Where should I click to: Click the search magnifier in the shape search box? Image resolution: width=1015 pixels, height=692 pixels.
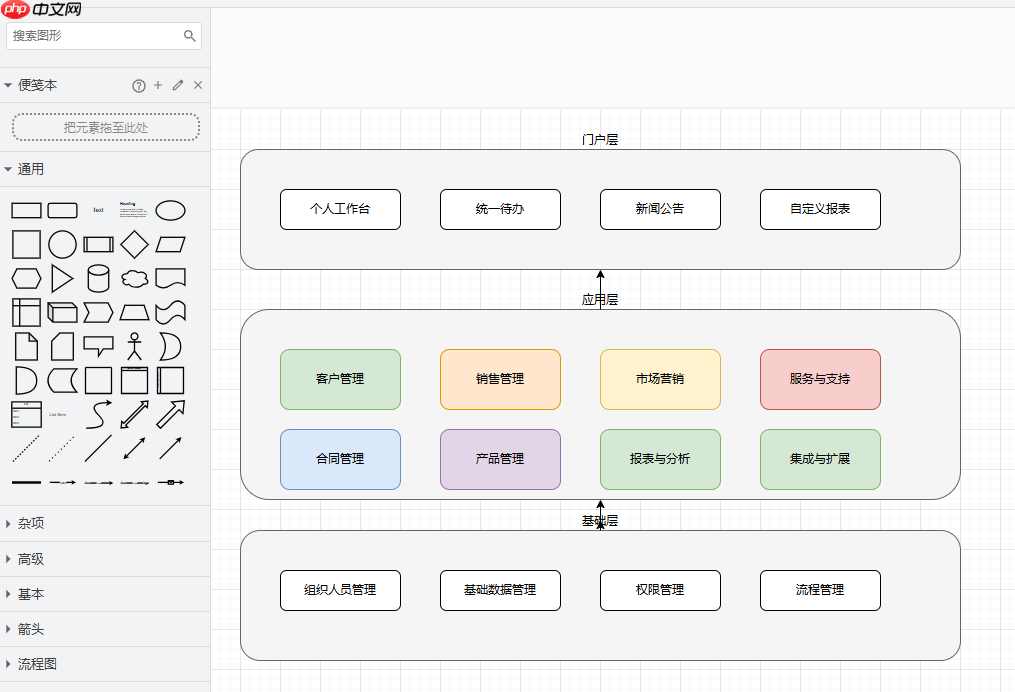click(190, 35)
